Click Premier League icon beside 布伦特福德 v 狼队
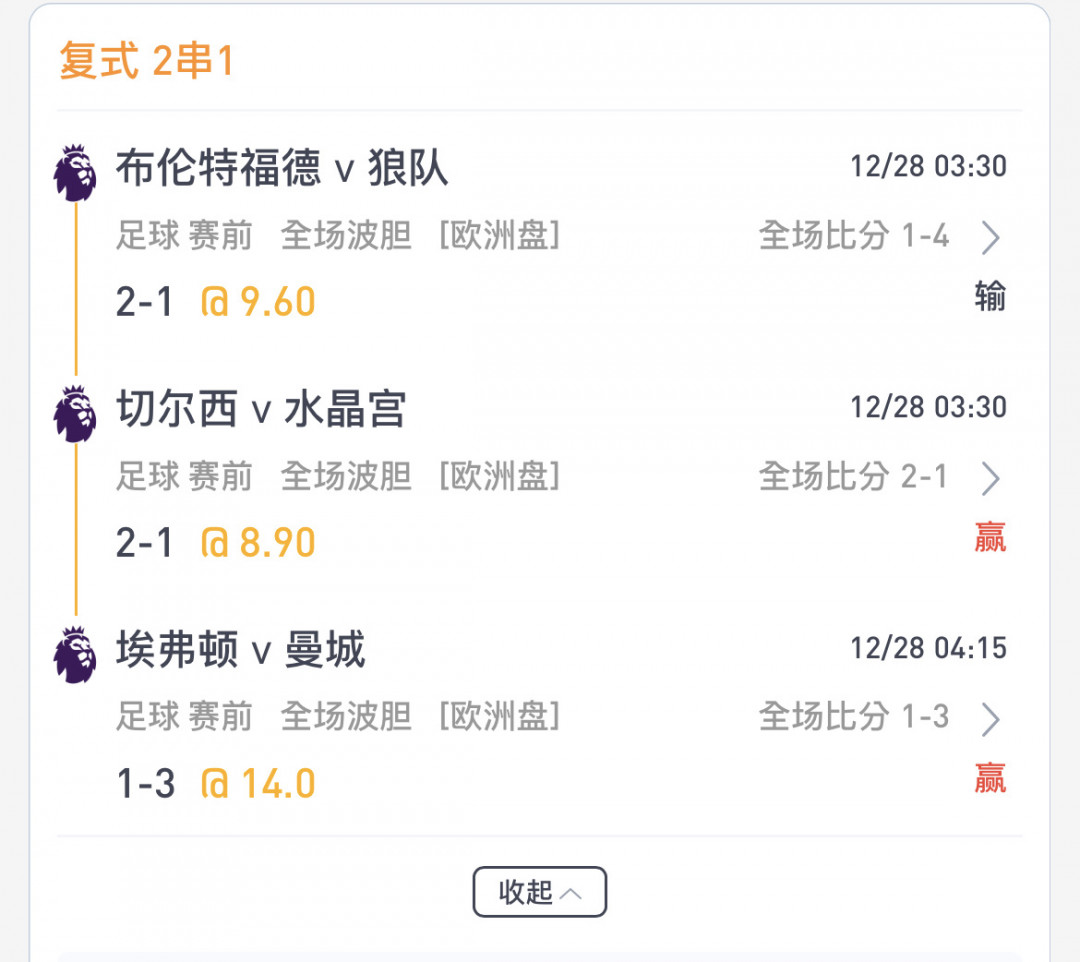1080x962 pixels. pos(75,172)
